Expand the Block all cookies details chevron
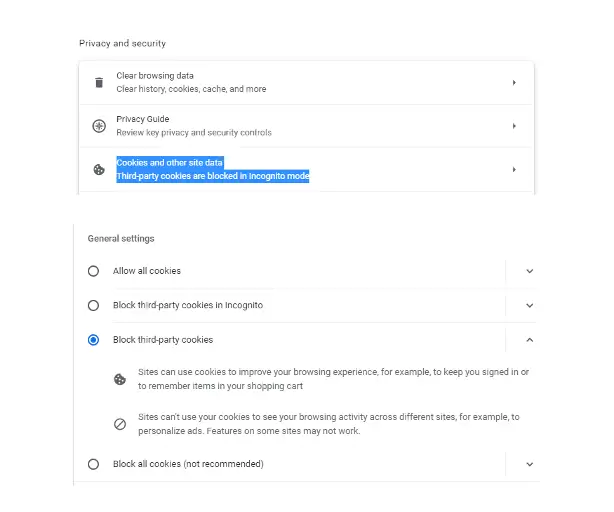The width and height of the screenshot is (614, 512). point(529,464)
